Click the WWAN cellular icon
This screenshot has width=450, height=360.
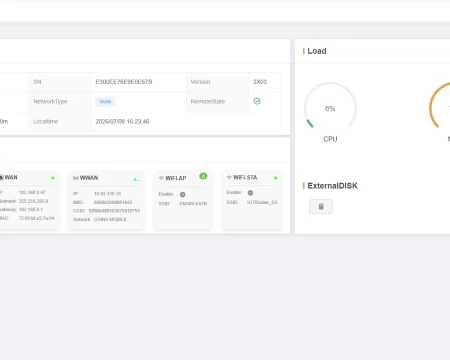pyautogui.click(x=75, y=178)
